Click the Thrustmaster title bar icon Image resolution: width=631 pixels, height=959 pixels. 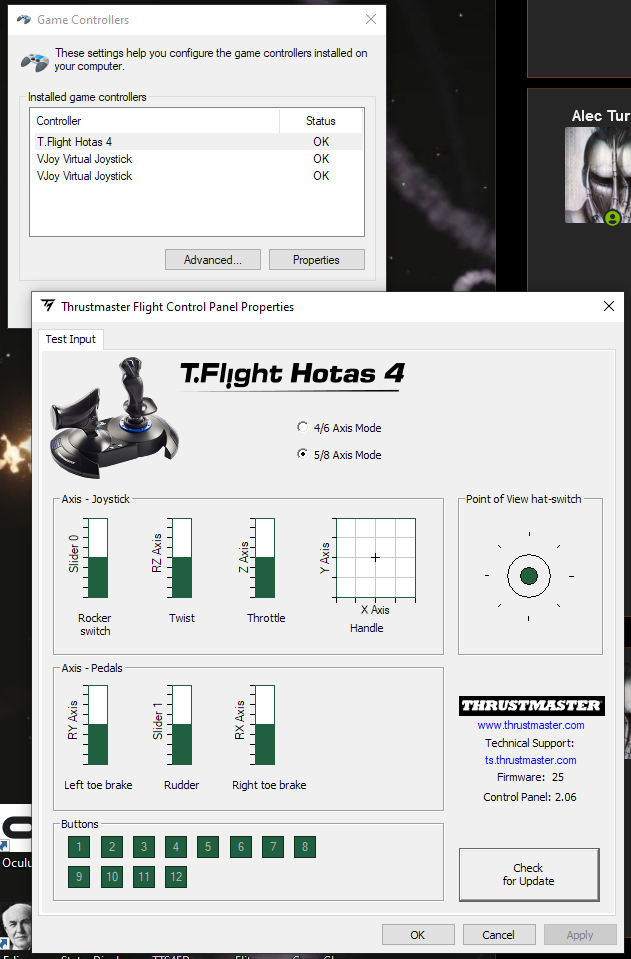pyautogui.click(x=48, y=306)
